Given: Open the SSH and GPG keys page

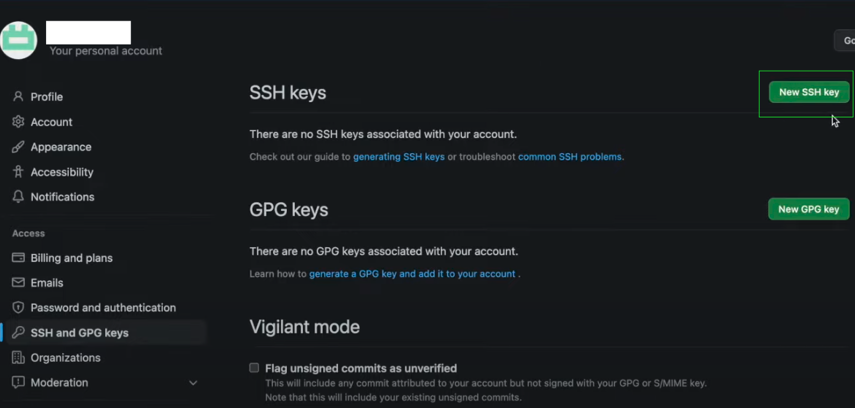Looking at the screenshot, I should click(x=79, y=333).
